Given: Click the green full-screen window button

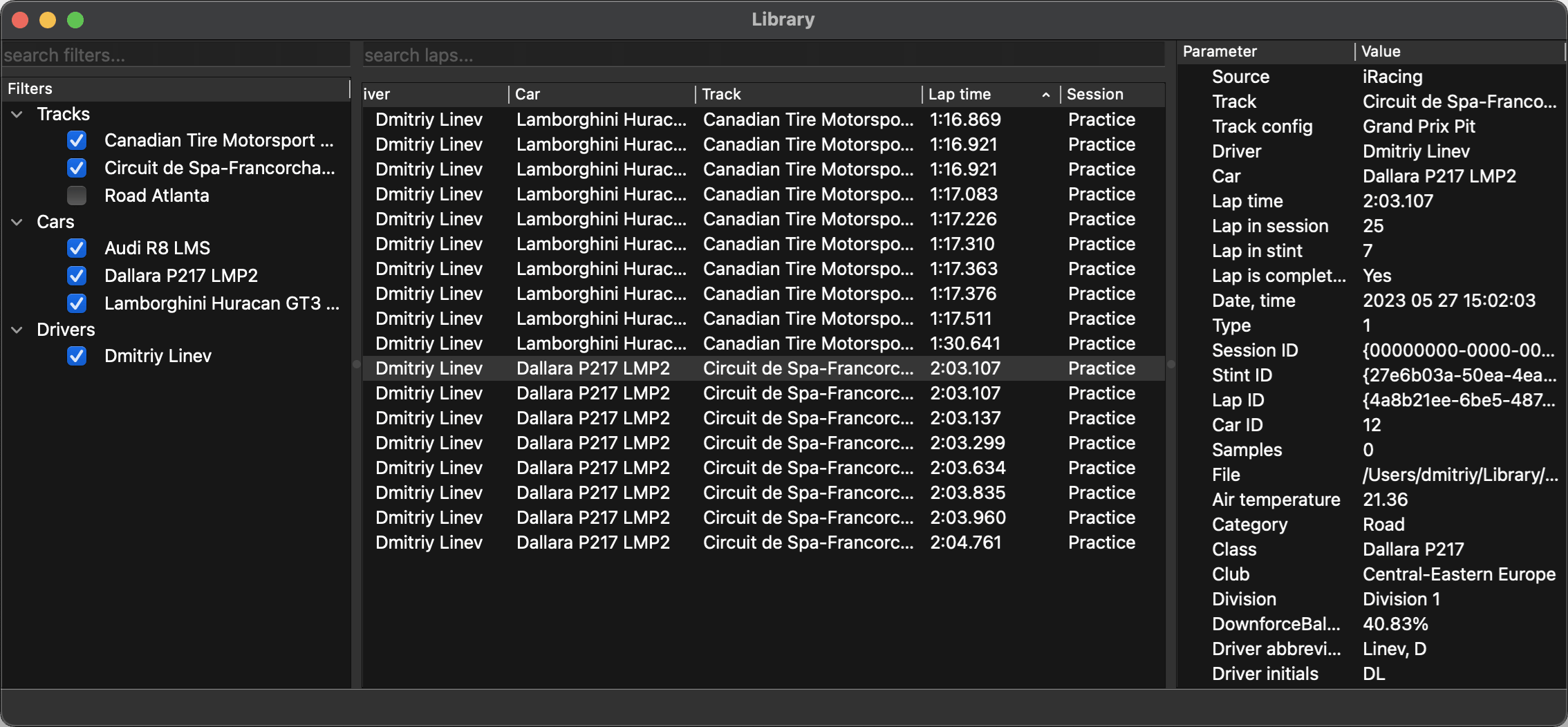Looking at the screenshot, I should pyautogui.click(x=75, y=20).
